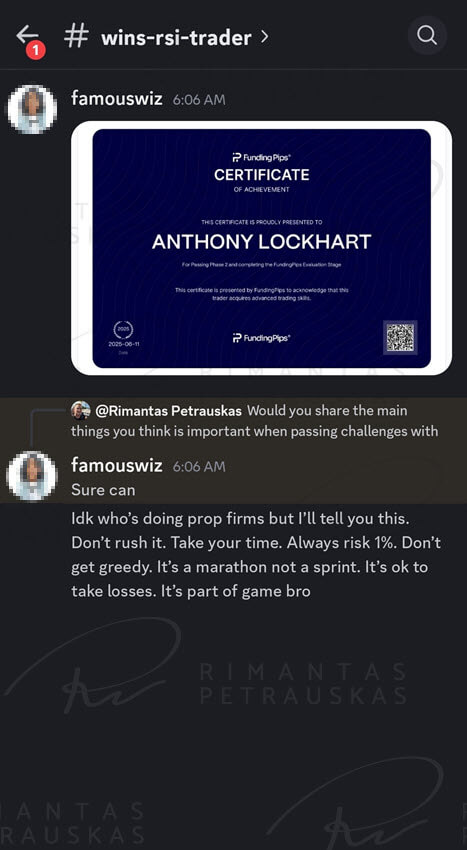Viewport: 467px width, 850px height.
Task: Tap the channel hashtag icon
Action: pyautogui.click(x=76, y=36)
